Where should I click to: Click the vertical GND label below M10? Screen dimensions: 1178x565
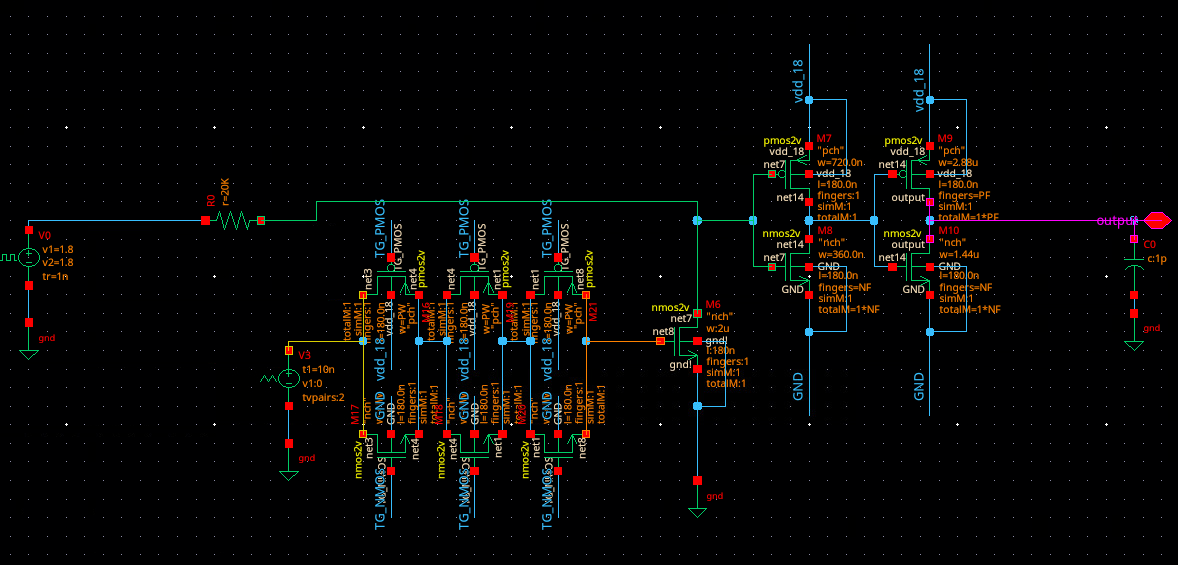point(919,385)
